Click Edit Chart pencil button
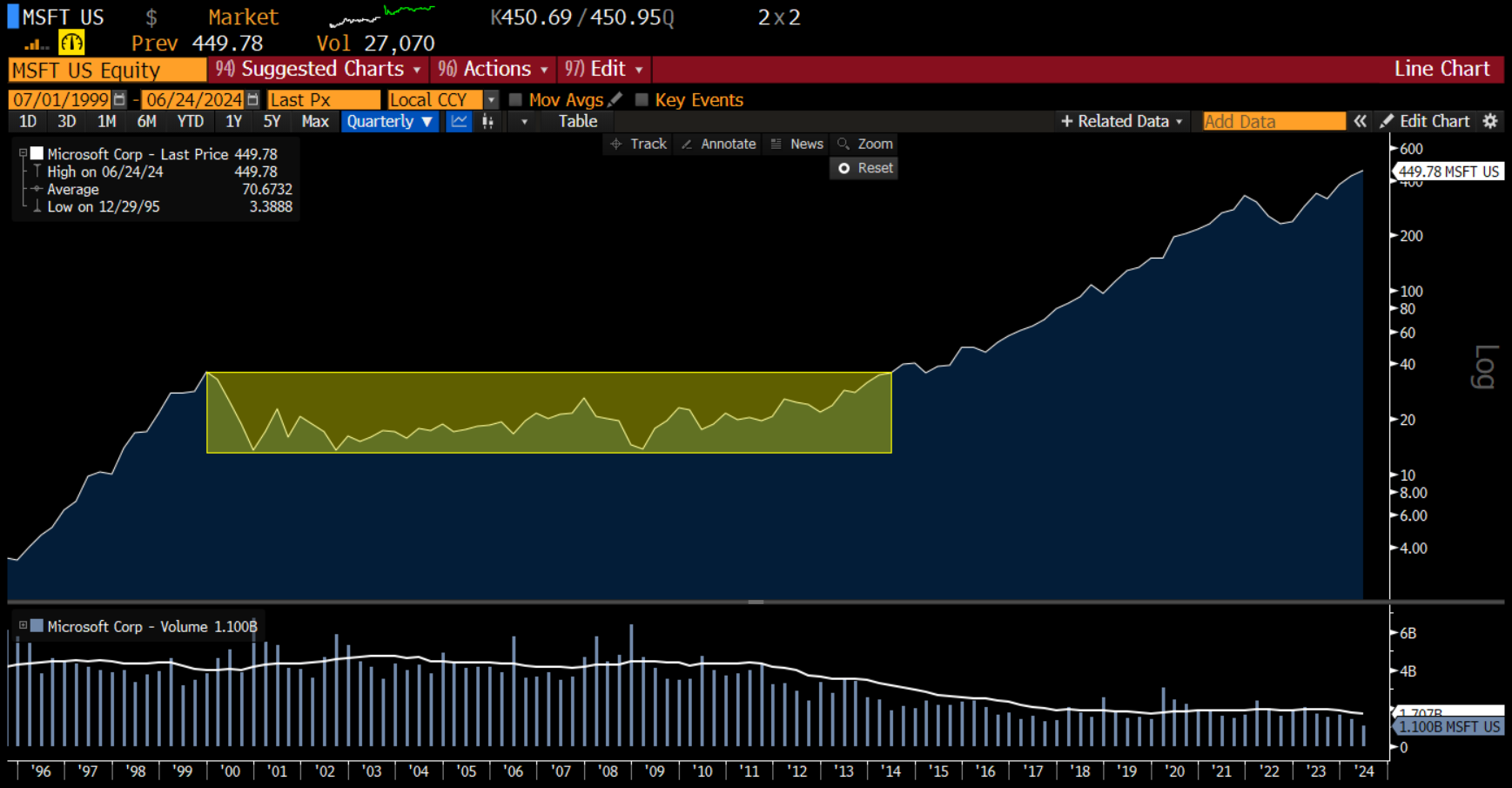Viewport: 1512px width, 788px height. (x=1425, y=121)
